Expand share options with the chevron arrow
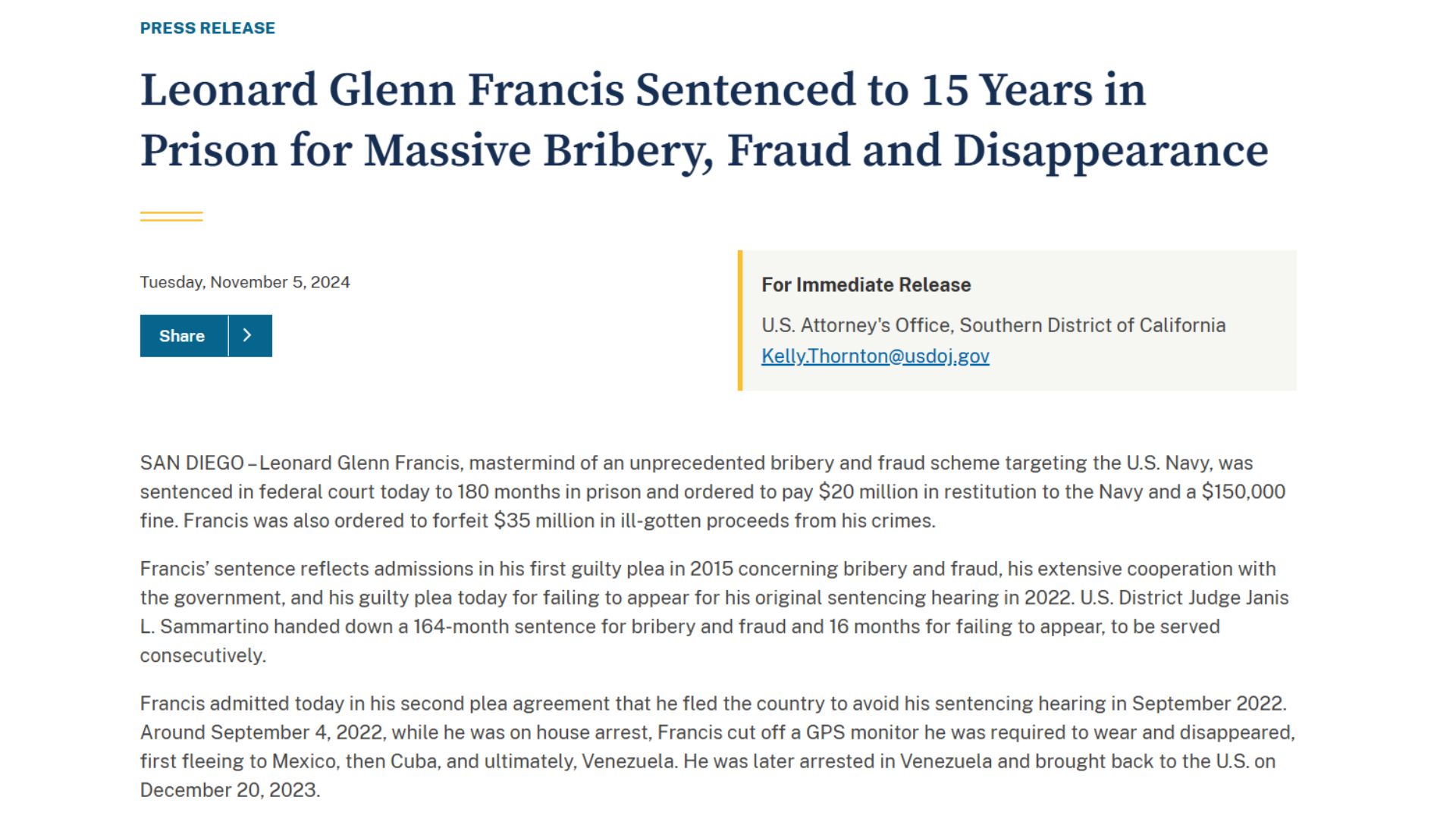This screenshot has width=1456, height=819. [248, 336]
